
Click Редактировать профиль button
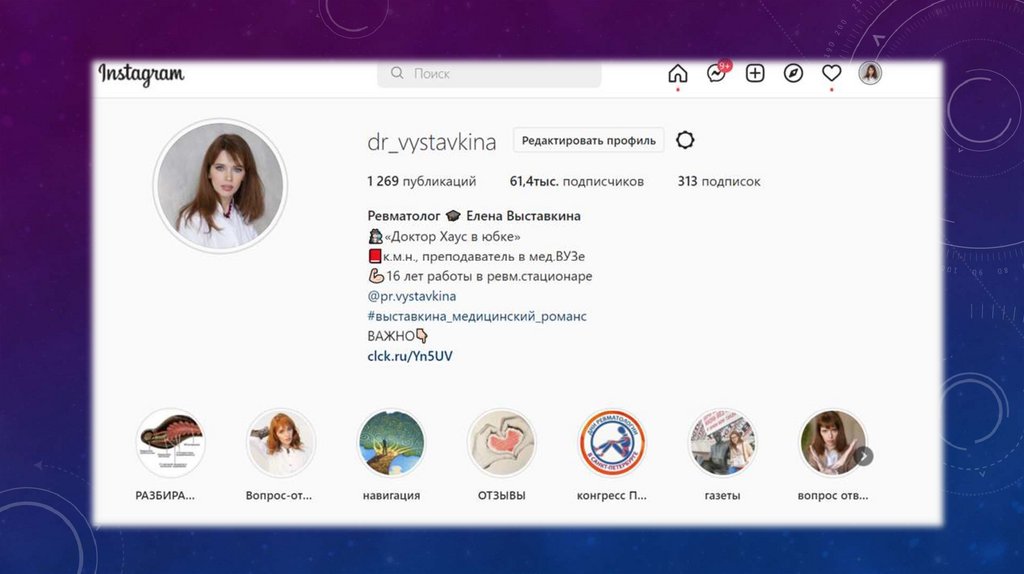588,140
